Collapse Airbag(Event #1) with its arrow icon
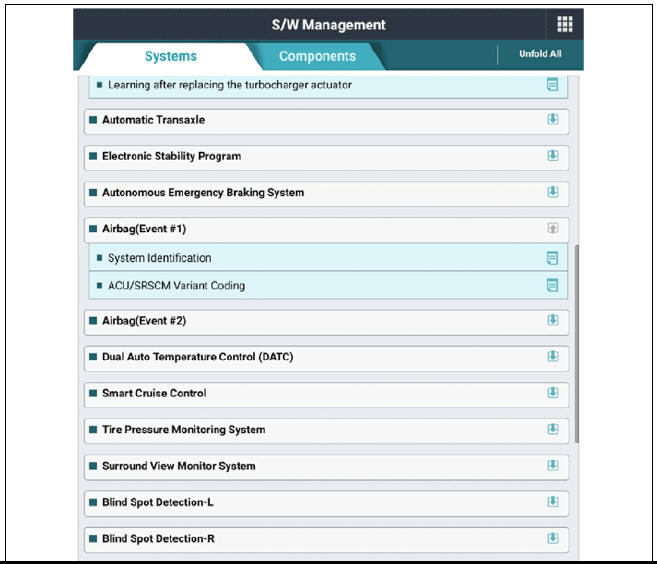Viewport: 657px width, 564px height. [553, 228]
